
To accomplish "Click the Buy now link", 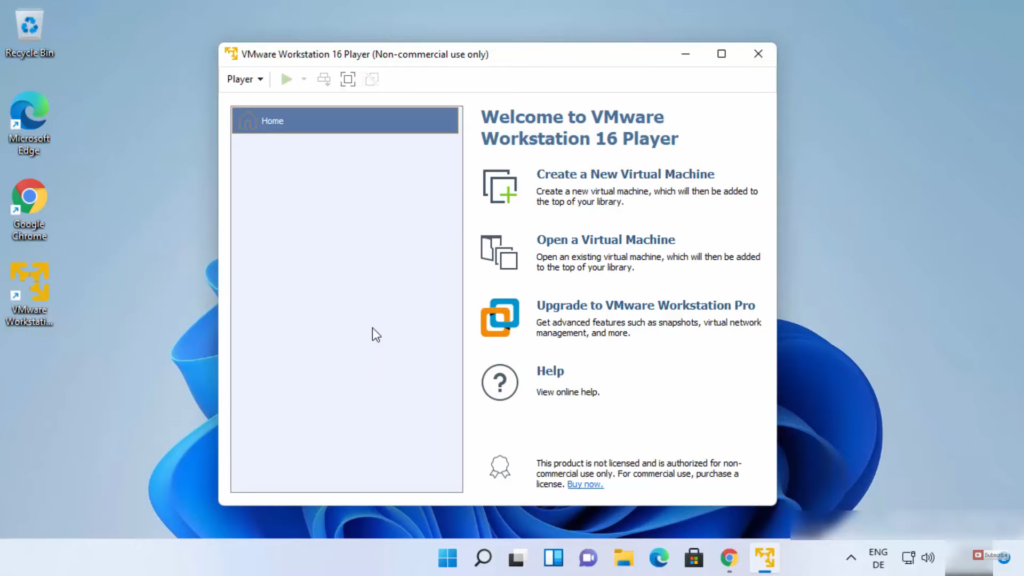I will coord(585,484).
